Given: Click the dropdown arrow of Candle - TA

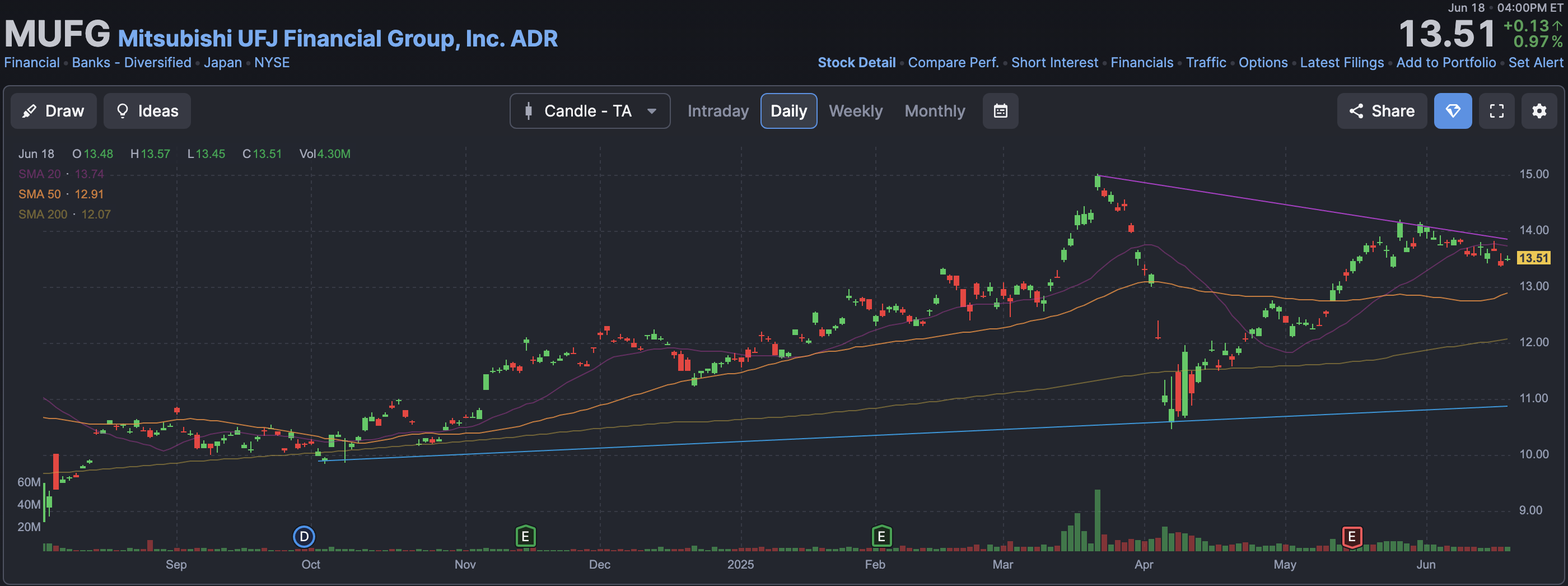Looking at the screenshot, I should 651,111.
